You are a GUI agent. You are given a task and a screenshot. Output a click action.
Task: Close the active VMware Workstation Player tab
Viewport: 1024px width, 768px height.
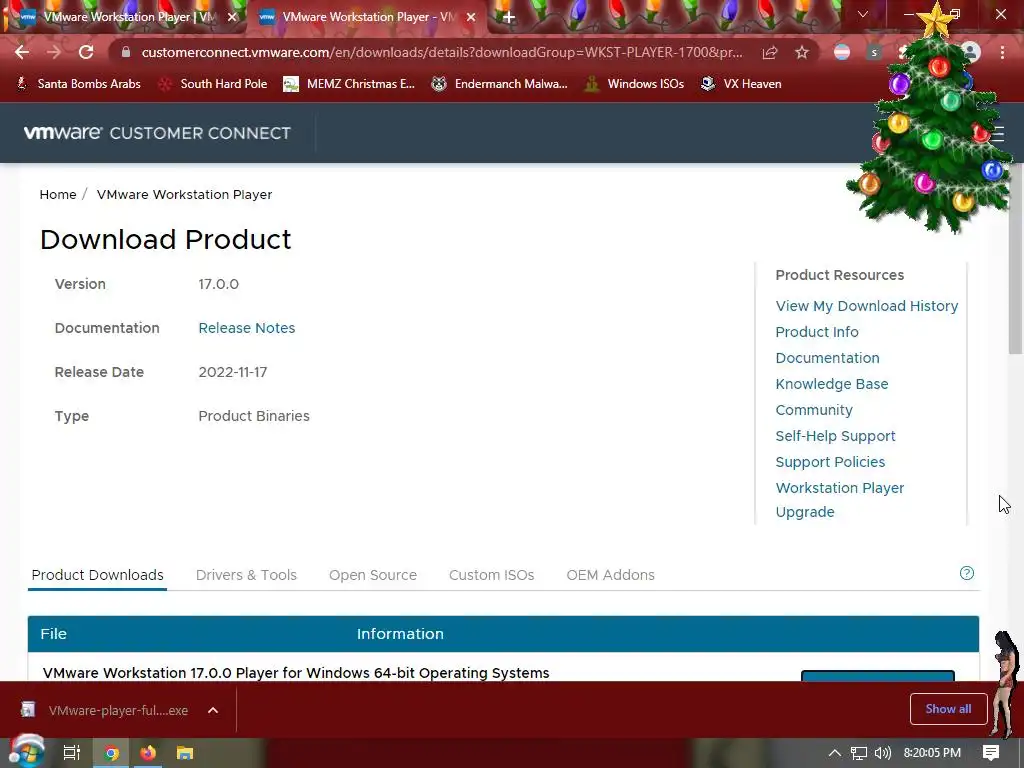[471, 18]
